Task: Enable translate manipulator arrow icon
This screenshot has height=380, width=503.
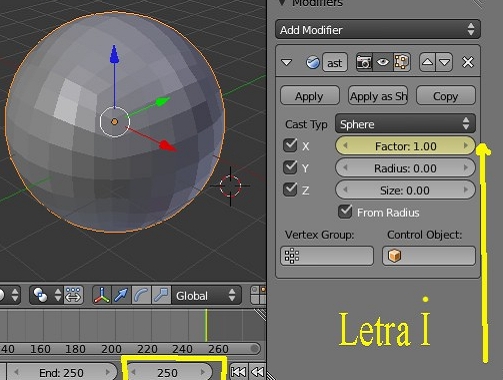Action: [x=121, y=295]
